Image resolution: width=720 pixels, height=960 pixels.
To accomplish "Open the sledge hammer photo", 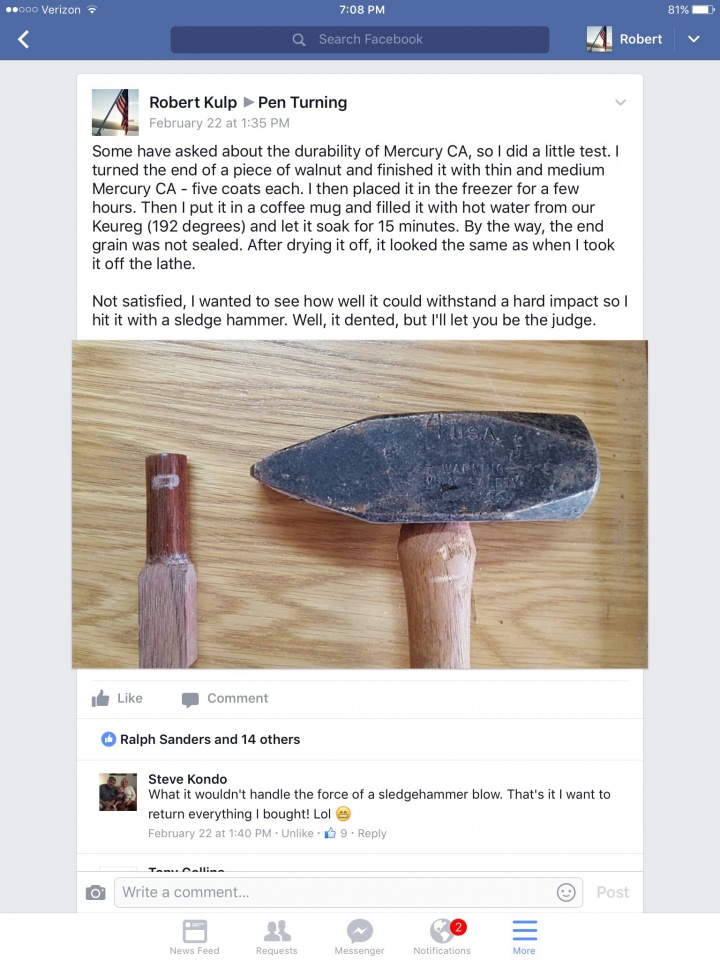I will pyautogui.click(x=360, y=504).
